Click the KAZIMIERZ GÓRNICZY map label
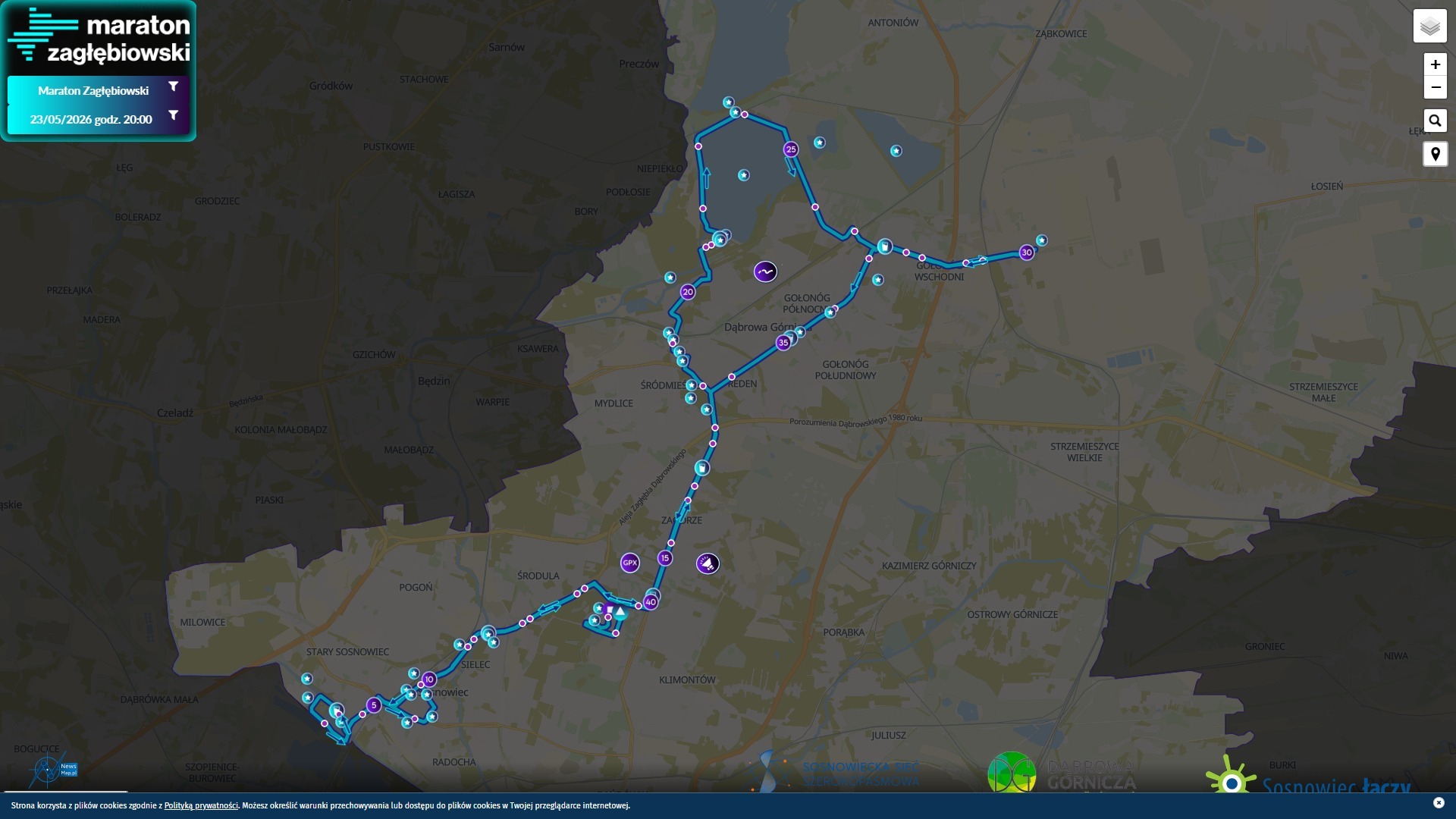 pyautogui.click(x=929, y=566)
